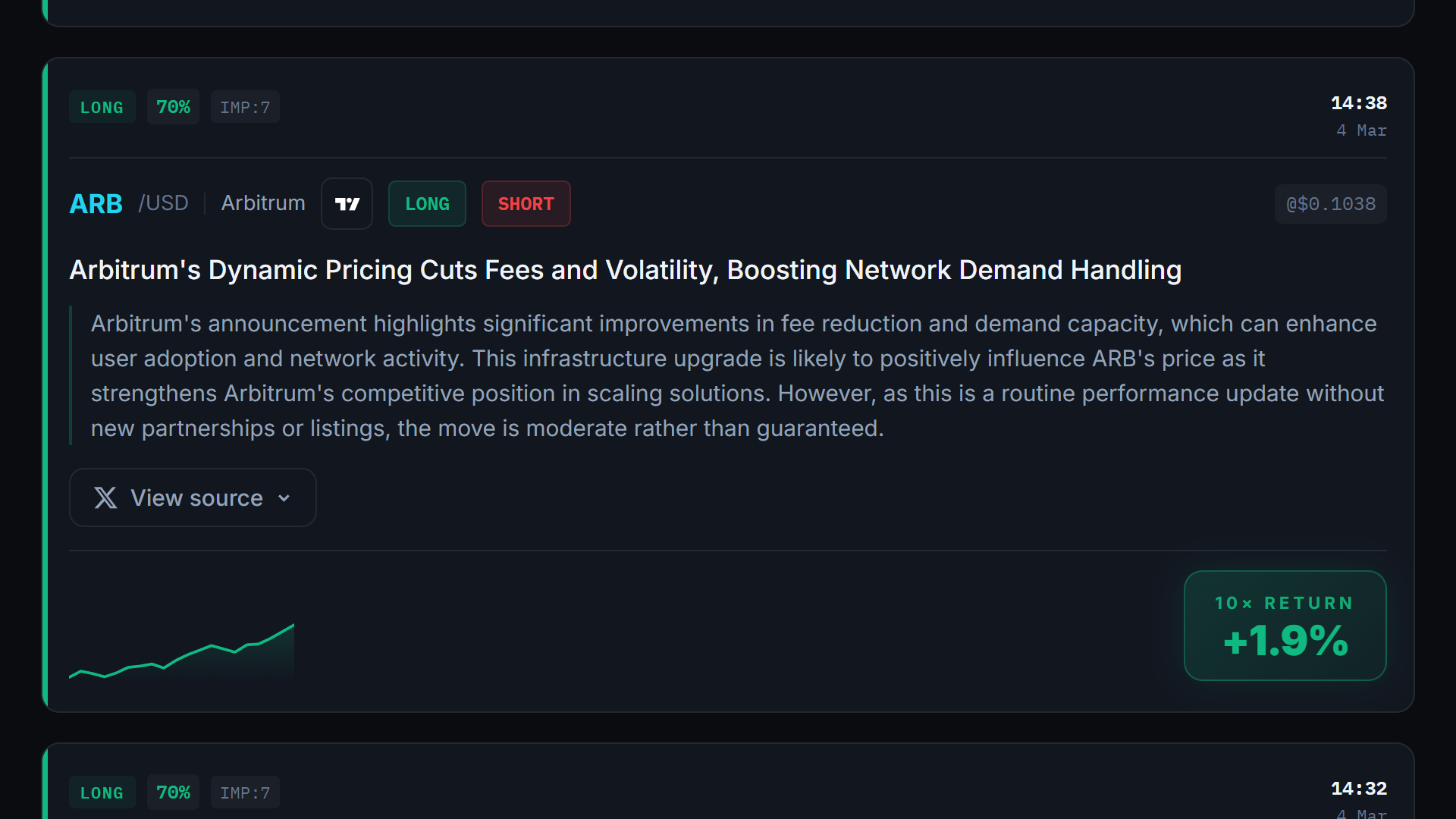The image size is (1456, 819).
Task: Click the IMP:7 badge on the 14:32 card
Action: pyautogui.click(x=245, y=792)
